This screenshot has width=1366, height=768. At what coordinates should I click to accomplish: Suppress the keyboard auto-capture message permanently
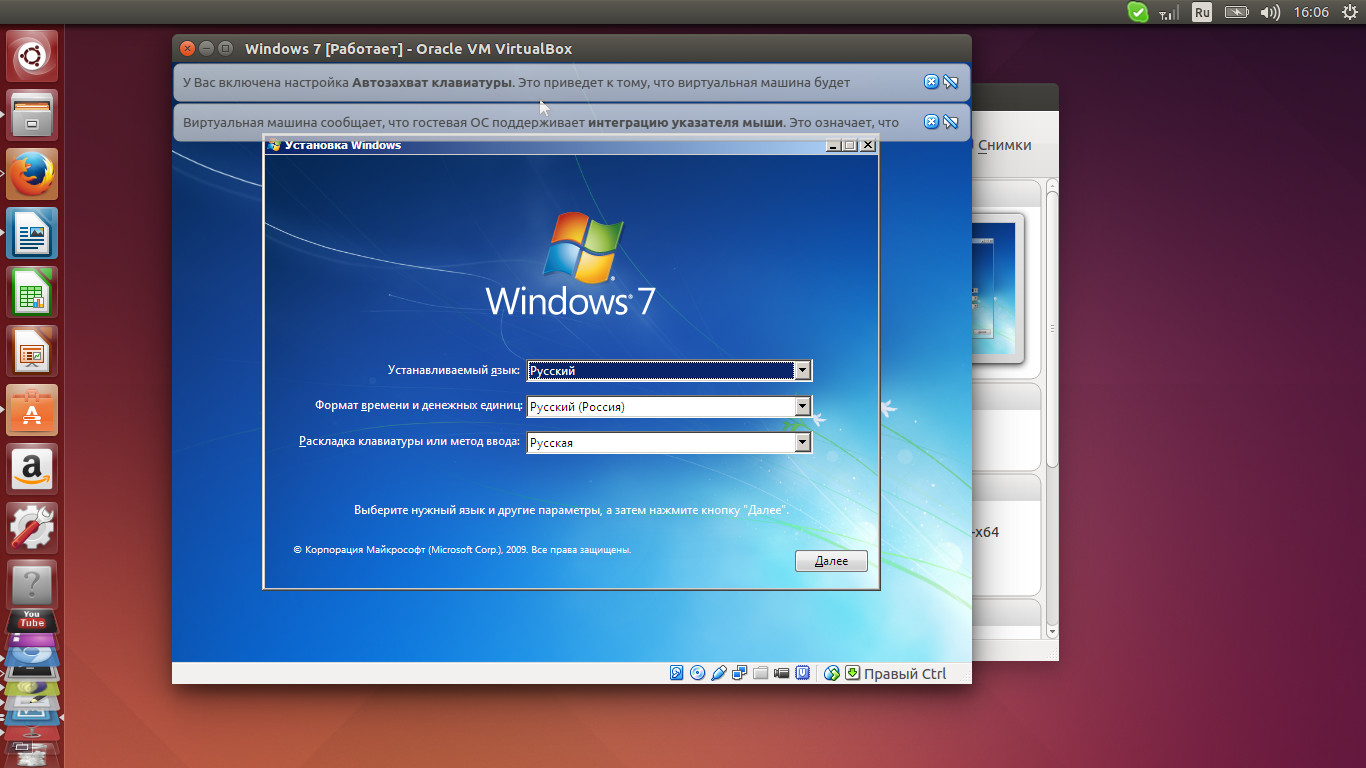pos(951,82)
